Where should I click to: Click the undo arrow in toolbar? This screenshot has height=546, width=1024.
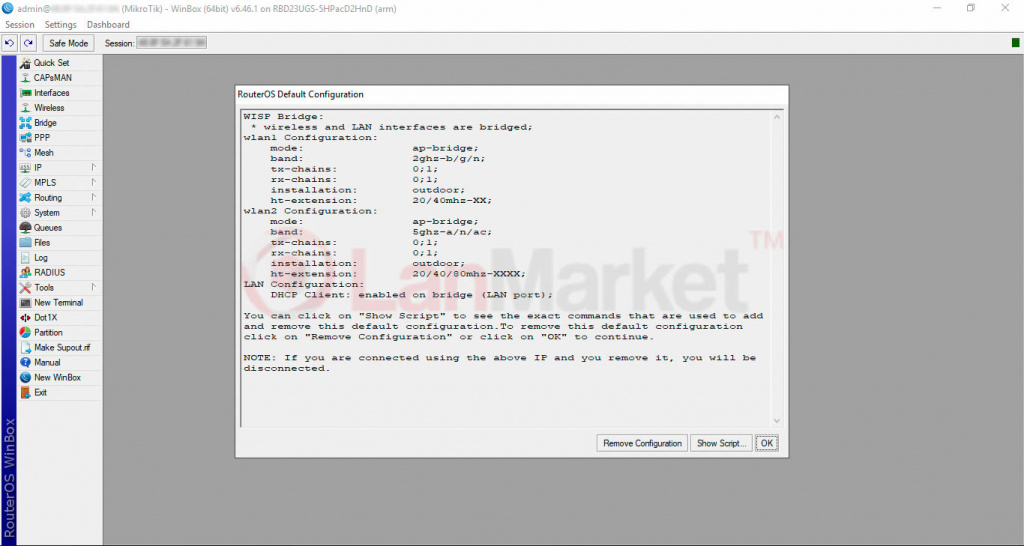[x=10, y=43]
